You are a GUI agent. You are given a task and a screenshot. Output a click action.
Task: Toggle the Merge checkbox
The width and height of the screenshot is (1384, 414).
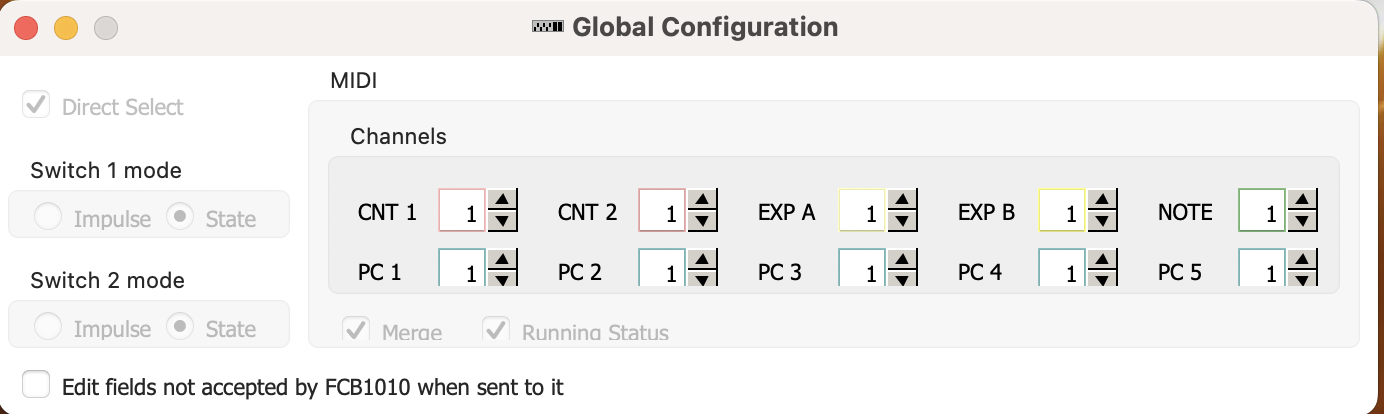point(356,330)
